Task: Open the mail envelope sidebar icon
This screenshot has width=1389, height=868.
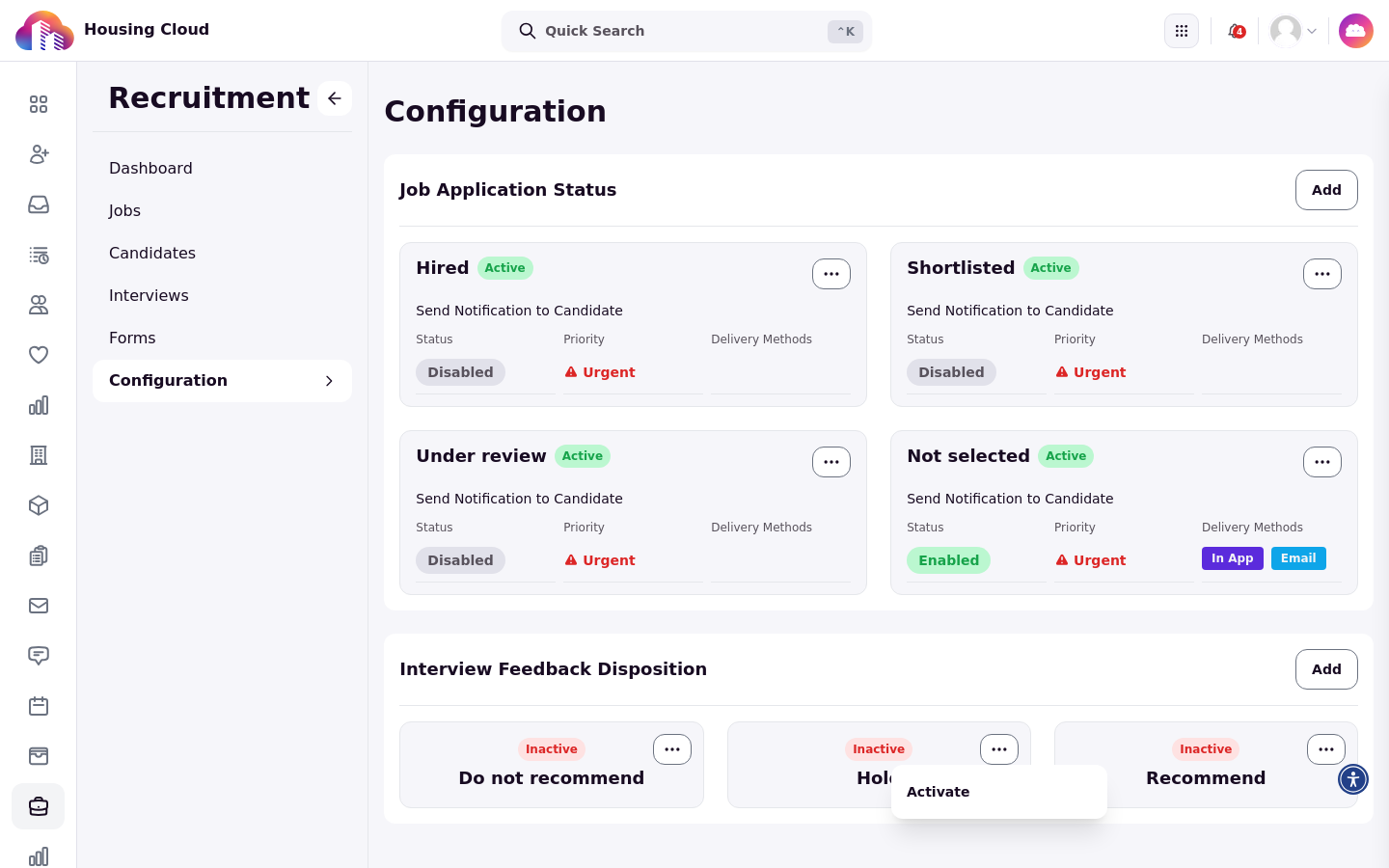Action: (39, 606)
